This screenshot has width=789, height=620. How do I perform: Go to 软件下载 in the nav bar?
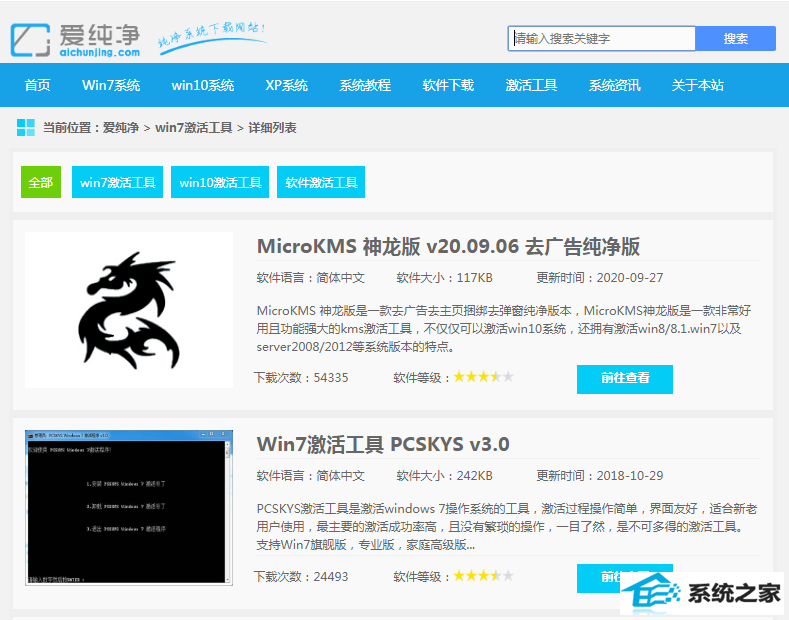[448, 85]
